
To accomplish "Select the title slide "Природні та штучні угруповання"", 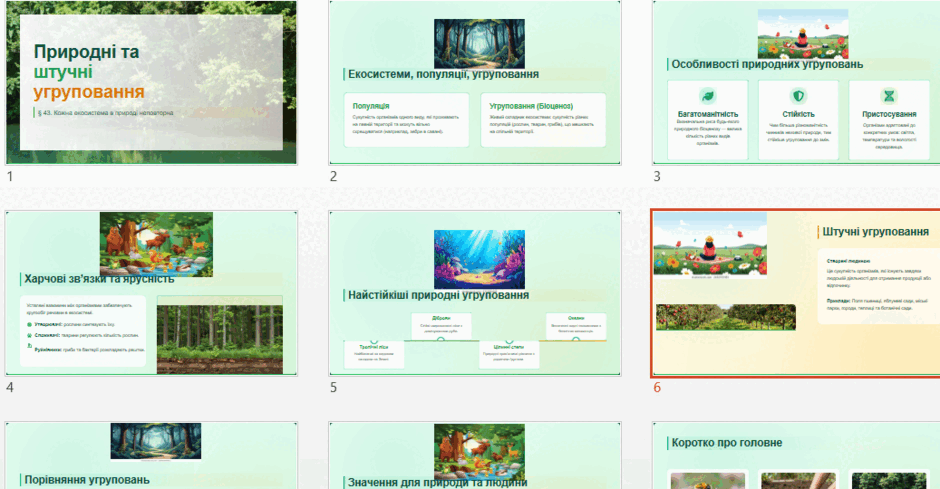I will click(x=151, y=83).
